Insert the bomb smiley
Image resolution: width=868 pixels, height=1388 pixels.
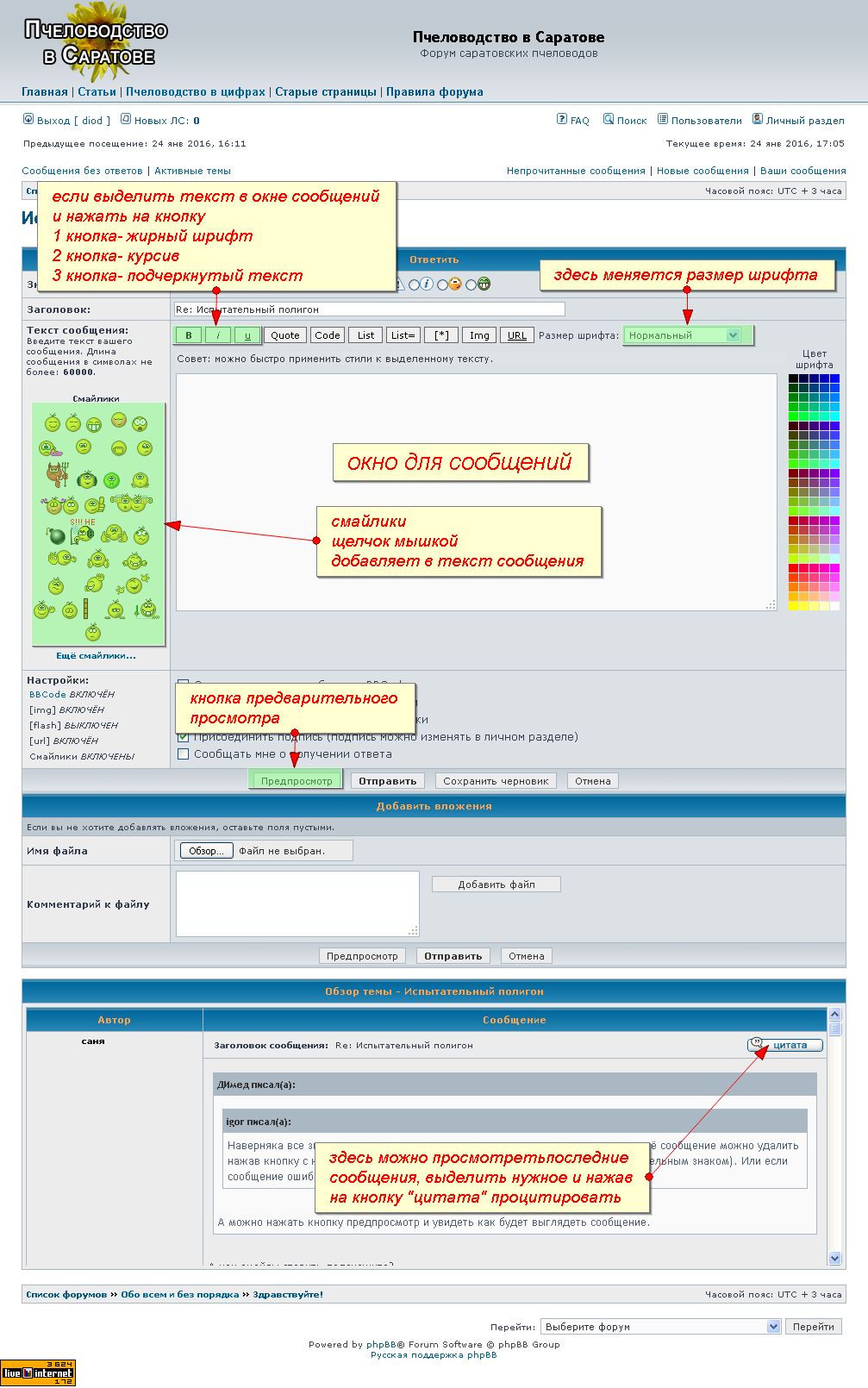[x=57, y=536]
